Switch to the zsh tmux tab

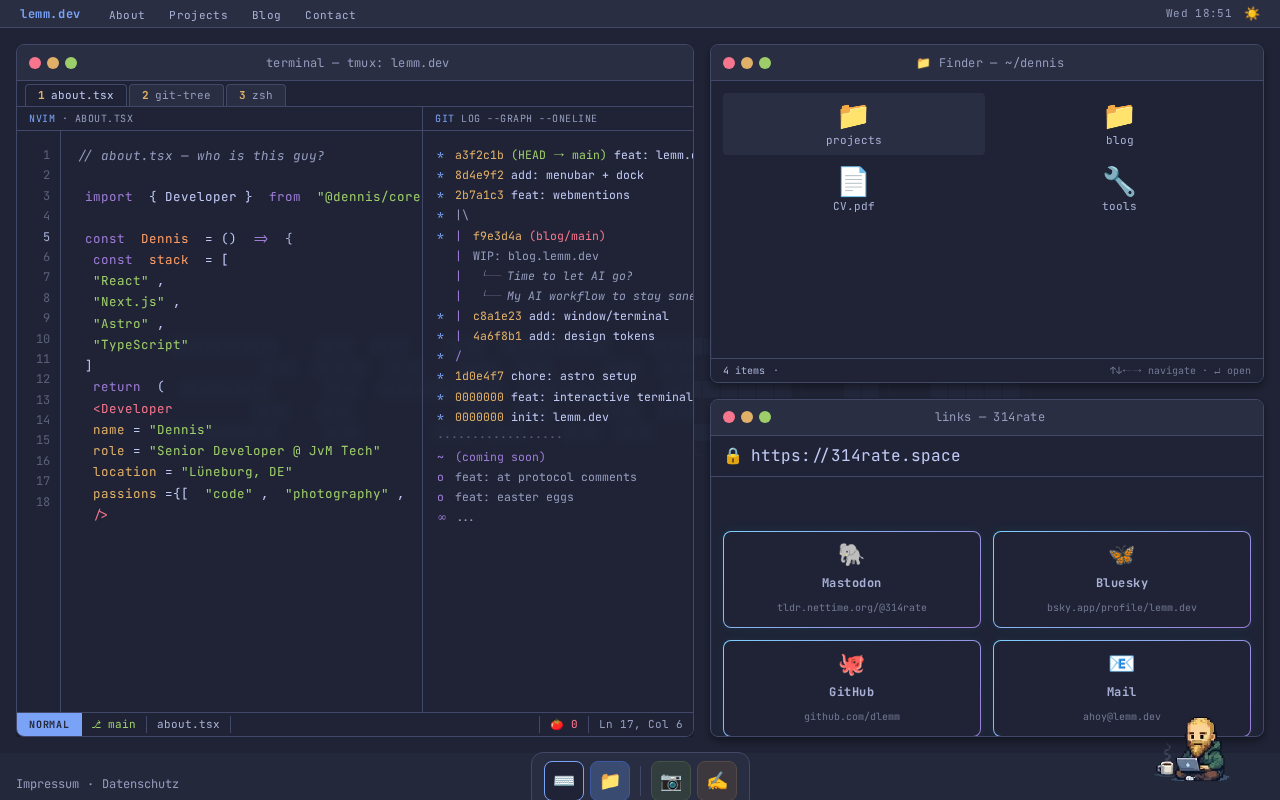pos(256,96)
